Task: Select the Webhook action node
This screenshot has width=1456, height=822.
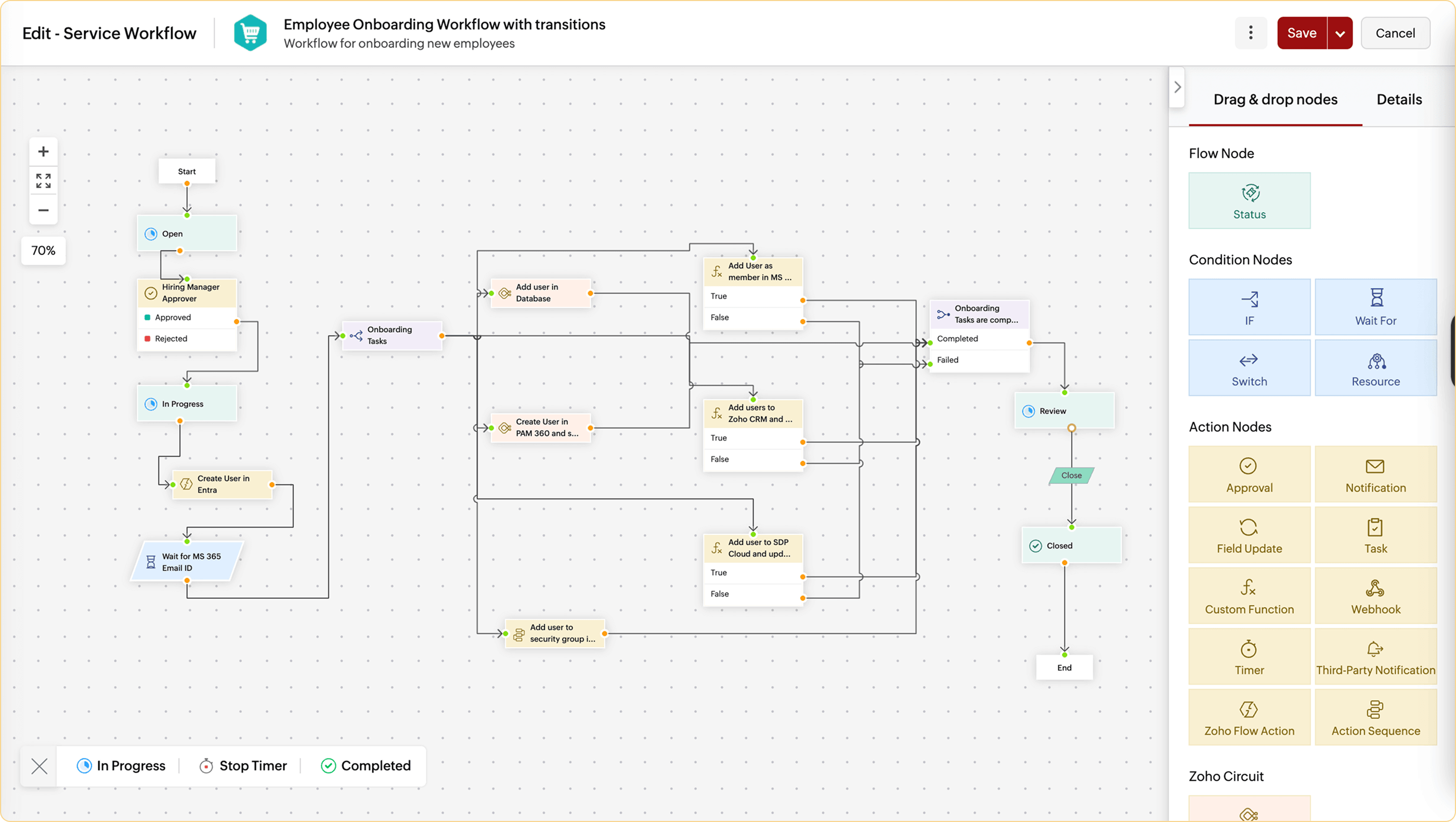Action: pos(1375,596)
